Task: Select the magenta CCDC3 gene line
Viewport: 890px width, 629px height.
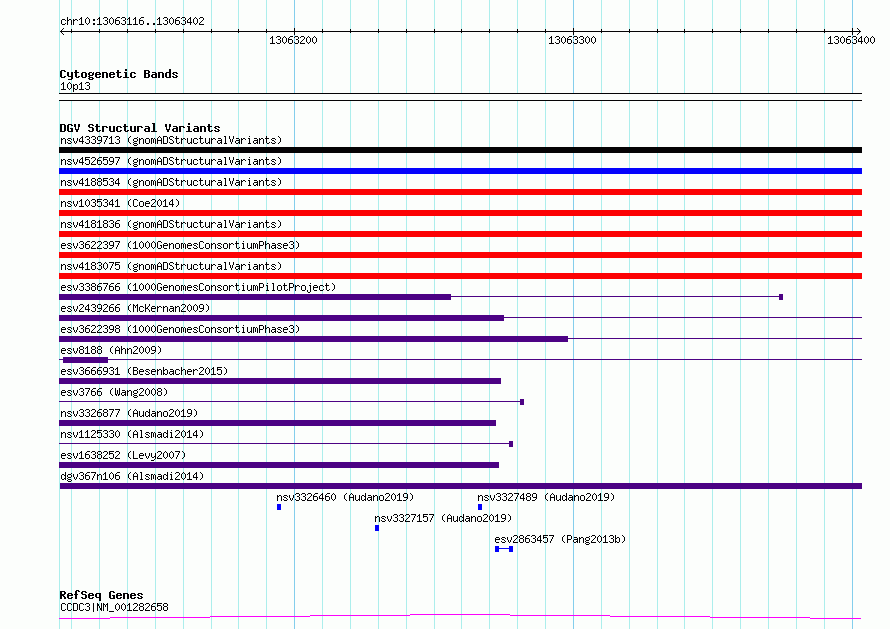Action: (x=460, y=616)
